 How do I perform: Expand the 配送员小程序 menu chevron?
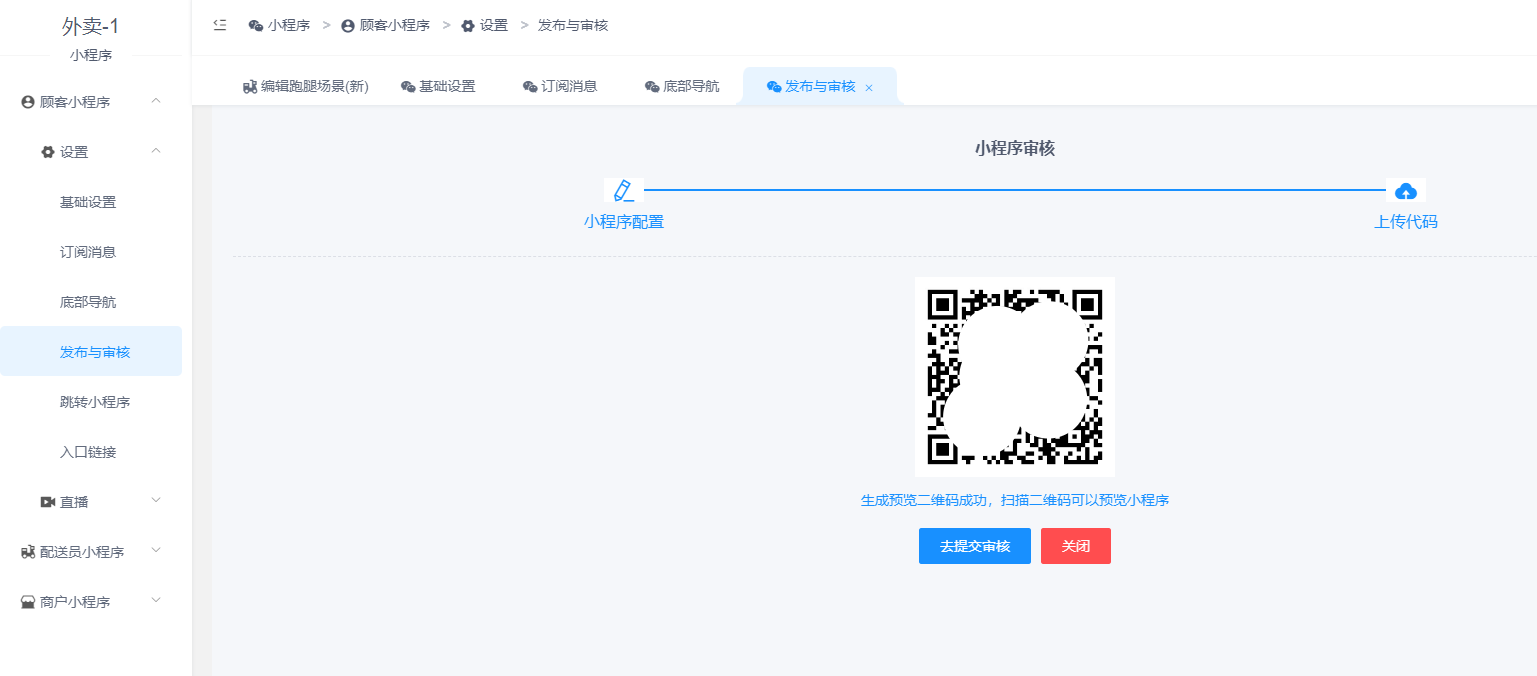[x=156, y=551]
